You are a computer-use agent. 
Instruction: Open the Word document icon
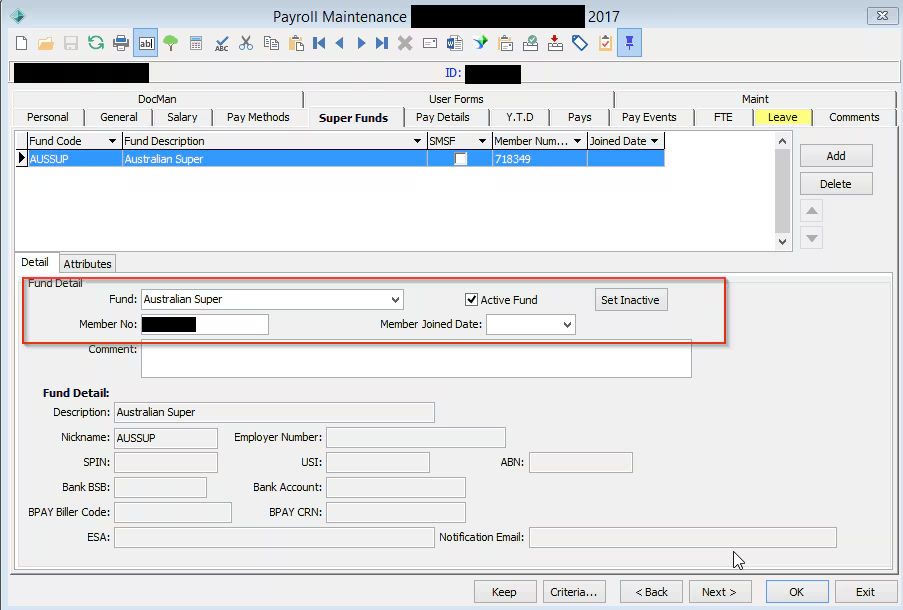pyautogui.click(x=455, y=43)
